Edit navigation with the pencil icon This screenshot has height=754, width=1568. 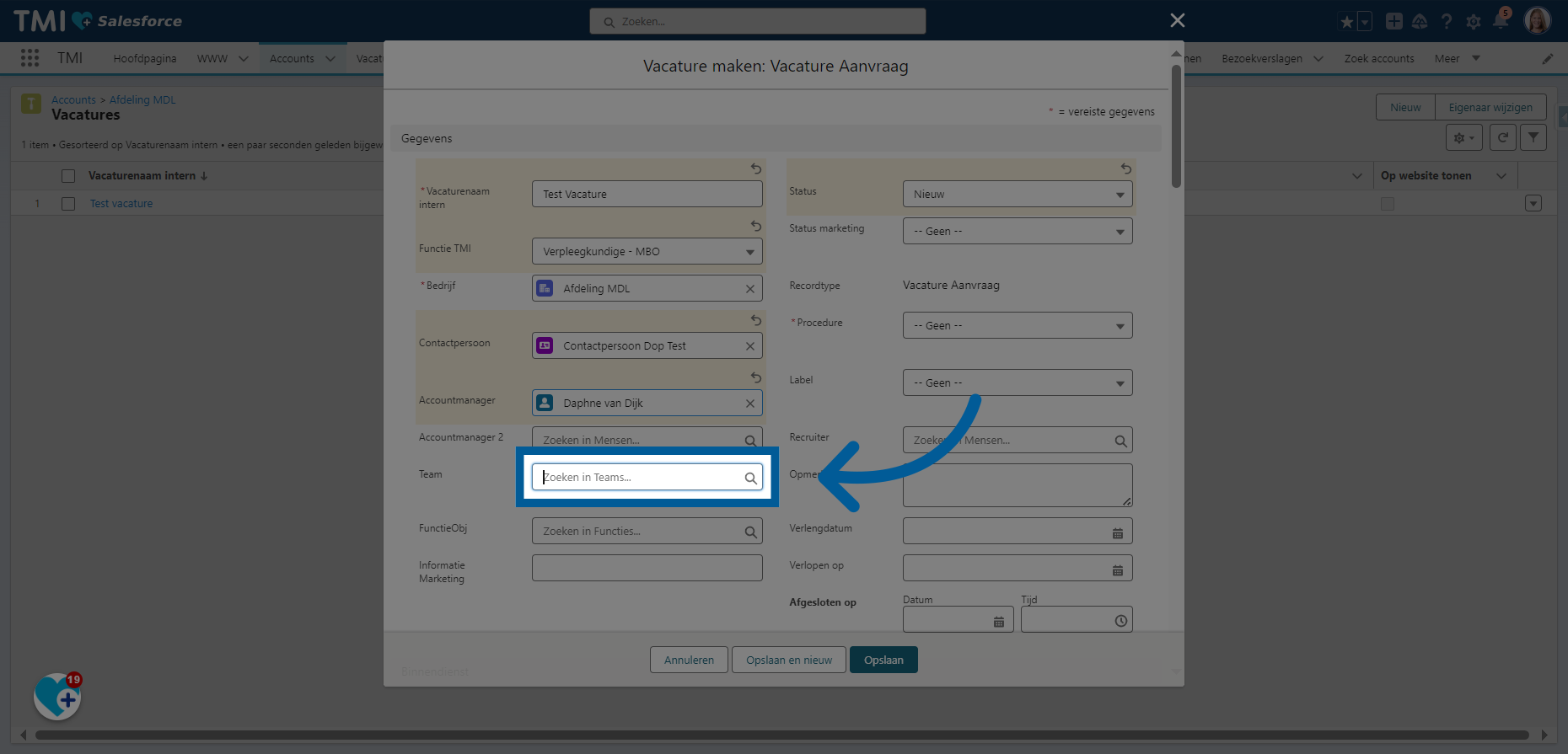click(x=1548, y=59)
